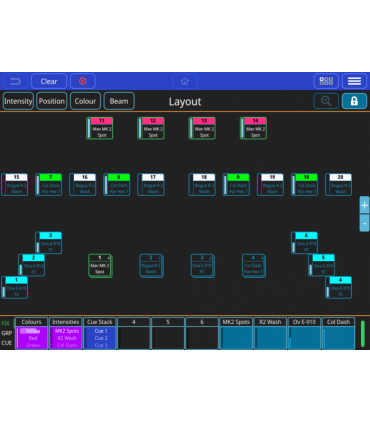Image resolution: width=370 pixels, height=422 pixels.
Task: Select cyan fixture 2 Ova E-910 FC
Action: coord(32,265)
